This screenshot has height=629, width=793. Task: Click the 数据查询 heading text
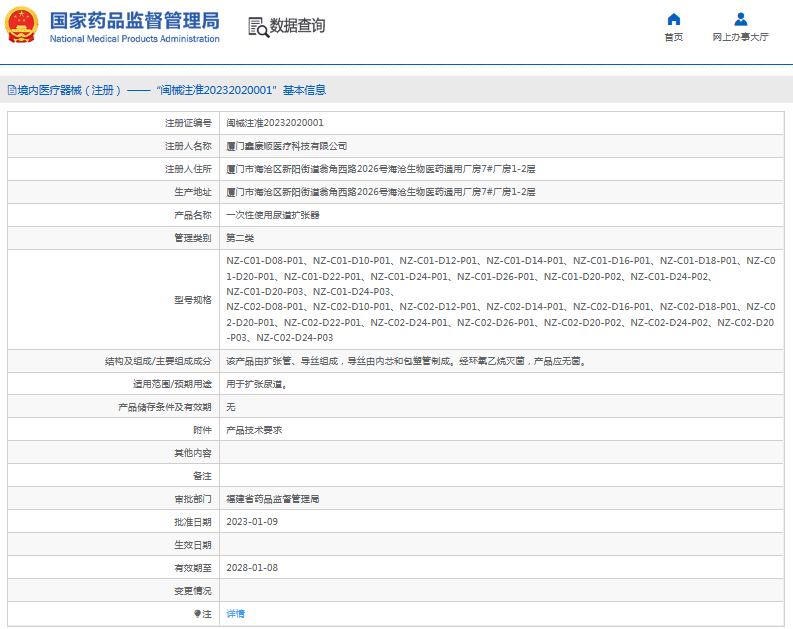tap(297, 25)
